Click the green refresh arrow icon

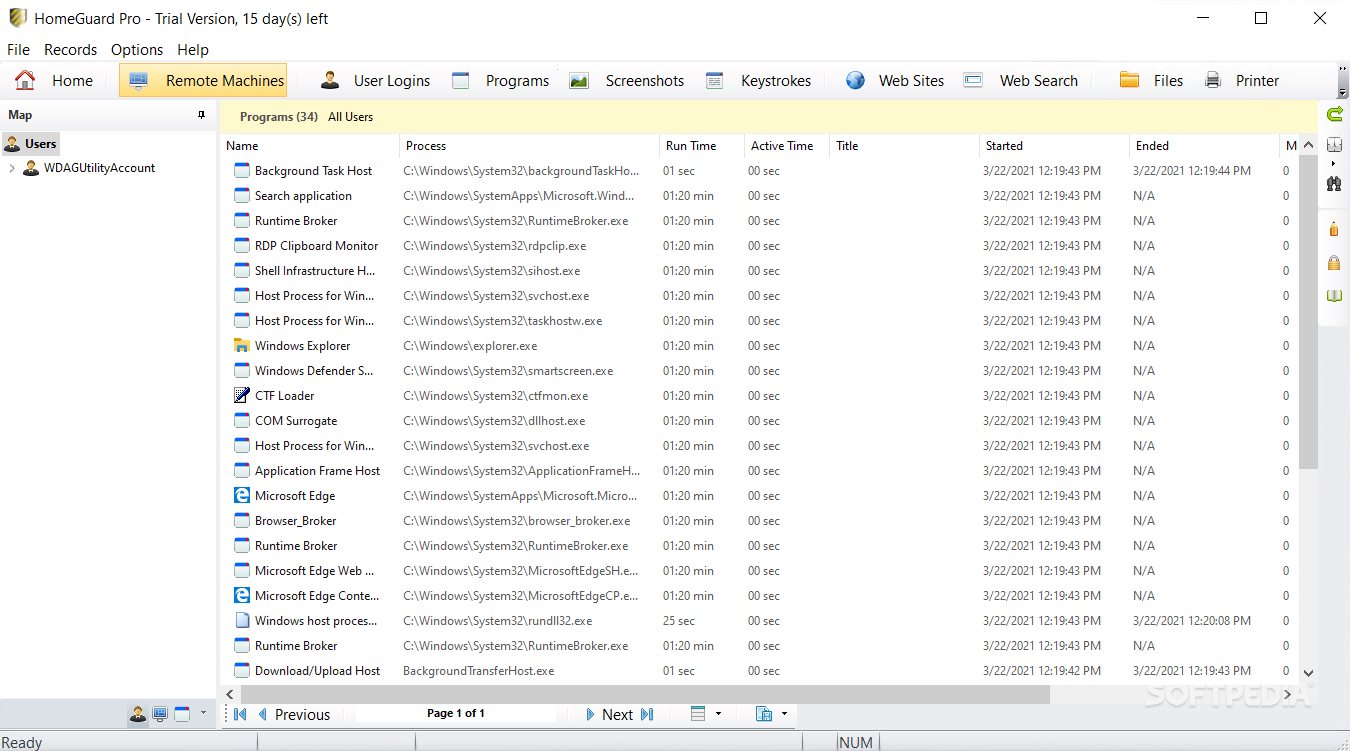(x=1334, y=115)
